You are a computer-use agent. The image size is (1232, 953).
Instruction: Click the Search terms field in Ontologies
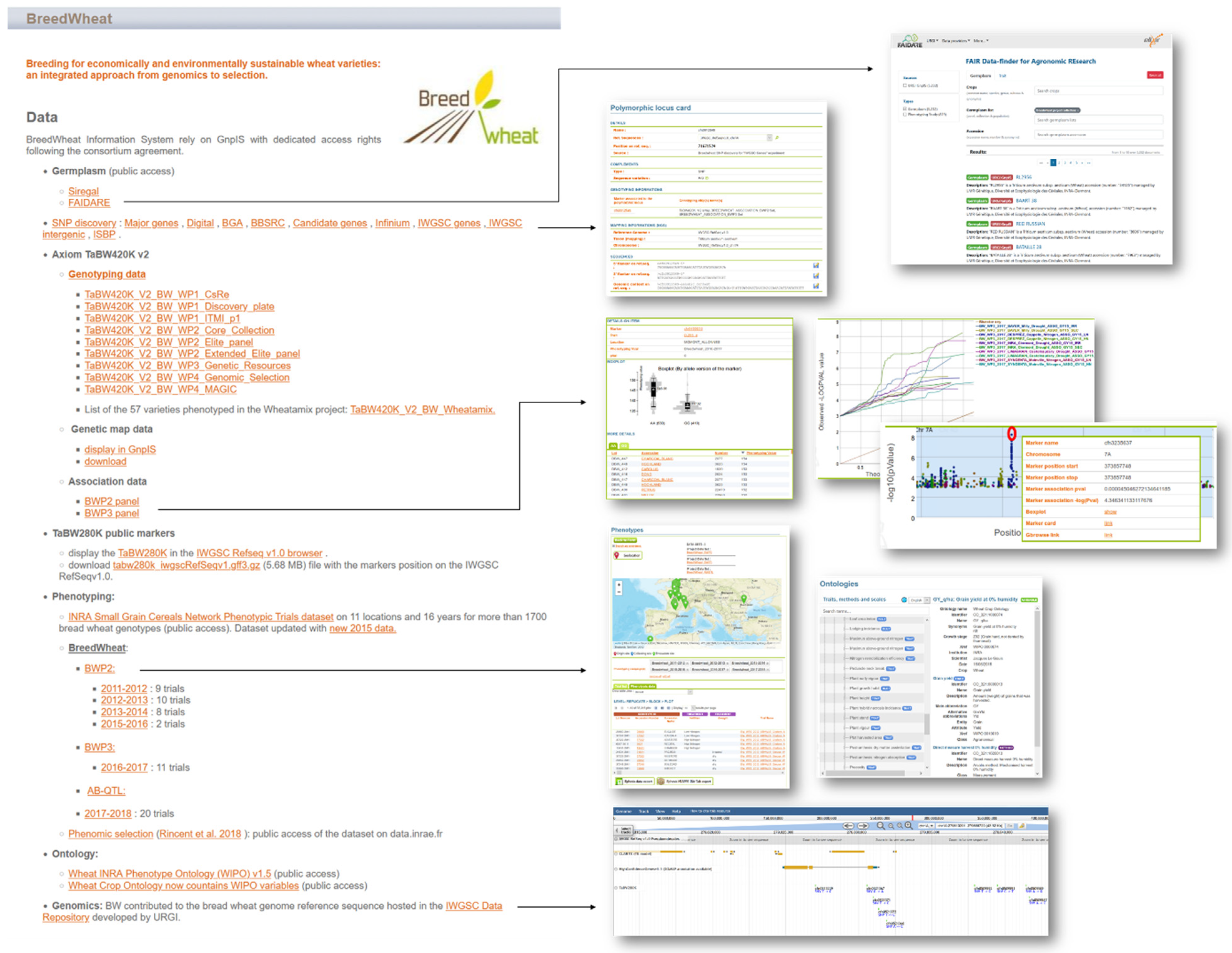coord(875,611)
